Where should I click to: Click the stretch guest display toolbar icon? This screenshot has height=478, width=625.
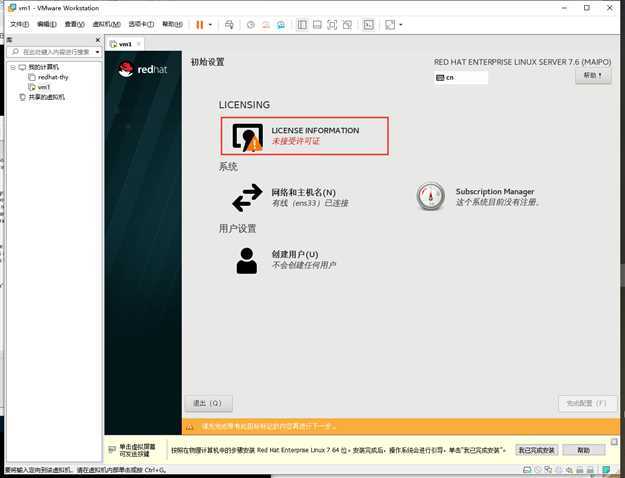tap(390, 25)
